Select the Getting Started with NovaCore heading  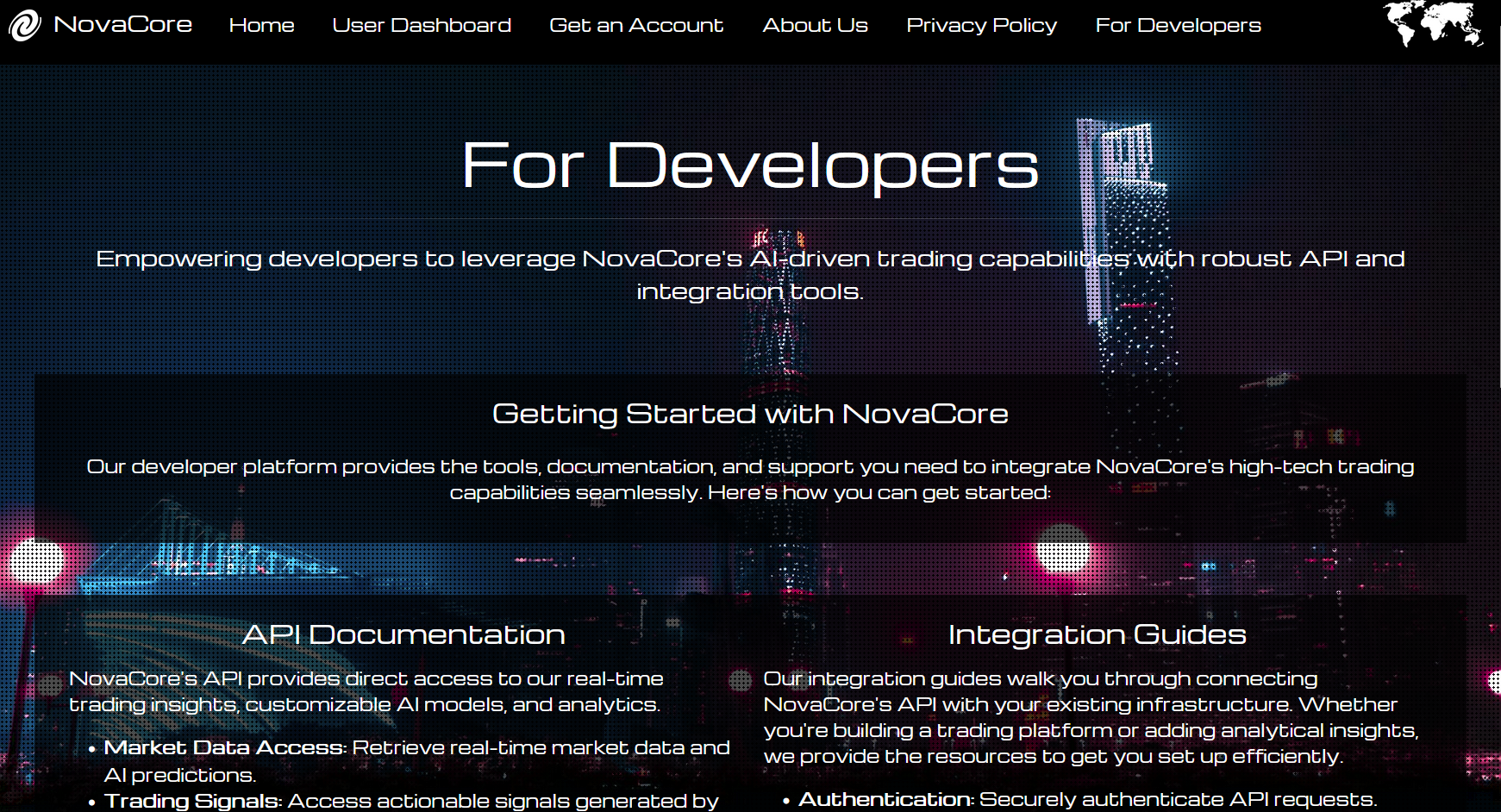pos(750,414)
